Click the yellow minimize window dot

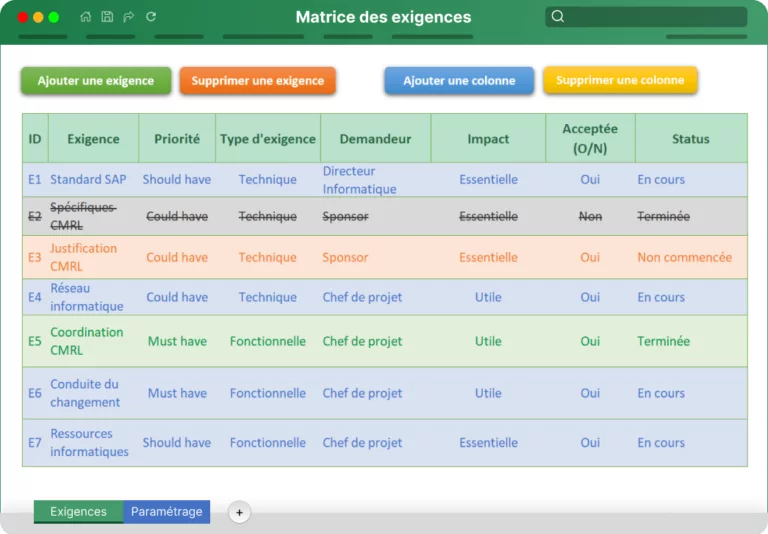[x=38, y=18]
